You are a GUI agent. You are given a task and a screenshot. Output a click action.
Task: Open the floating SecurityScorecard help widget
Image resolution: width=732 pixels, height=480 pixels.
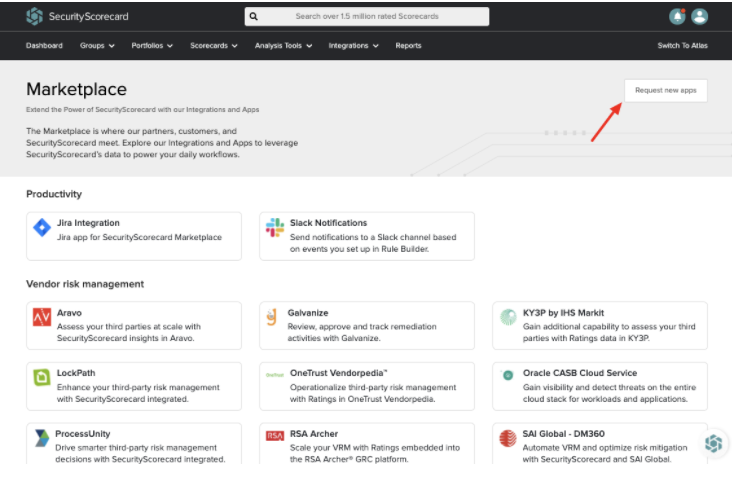[713, 443]
